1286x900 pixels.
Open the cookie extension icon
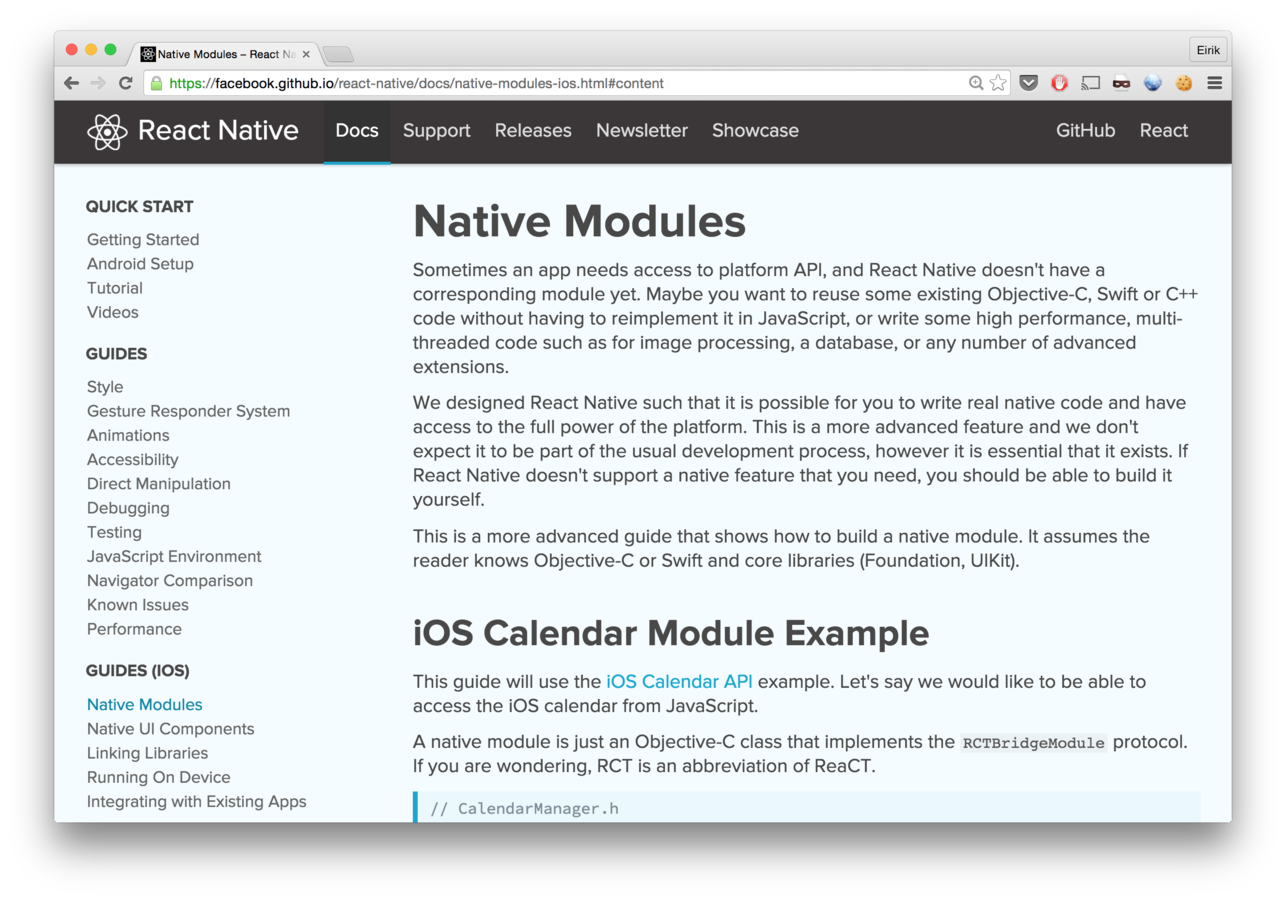point(1184,83)
